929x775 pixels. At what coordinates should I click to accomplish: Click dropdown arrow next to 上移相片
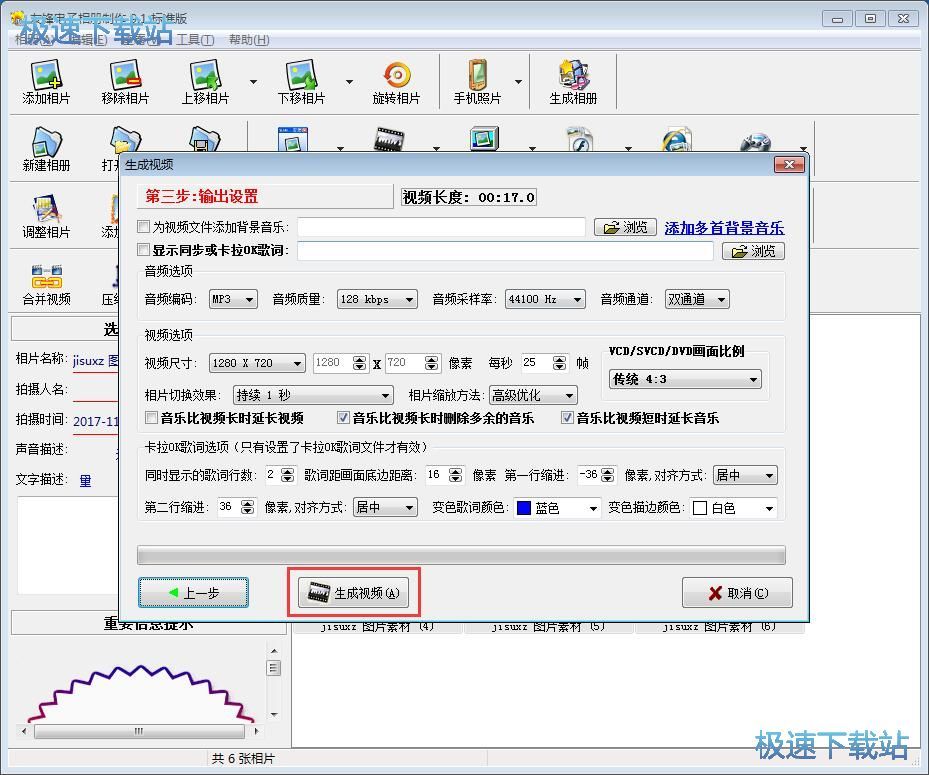[254, 82]
